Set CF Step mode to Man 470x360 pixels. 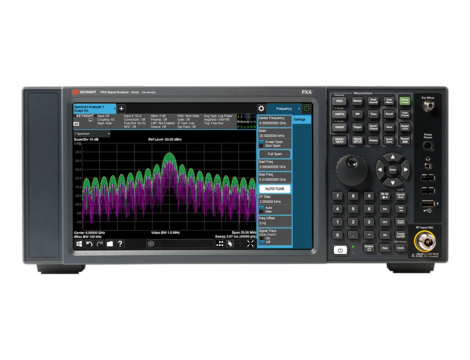(266, 211)
